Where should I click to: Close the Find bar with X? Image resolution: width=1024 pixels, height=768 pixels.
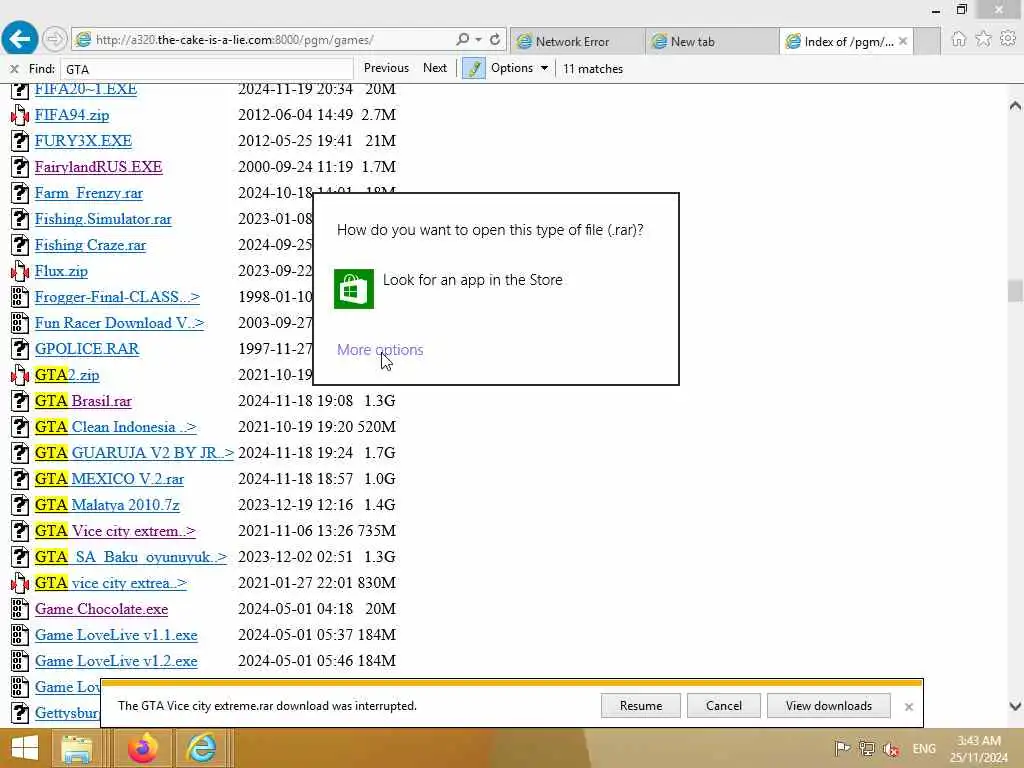tap(14, 69)
